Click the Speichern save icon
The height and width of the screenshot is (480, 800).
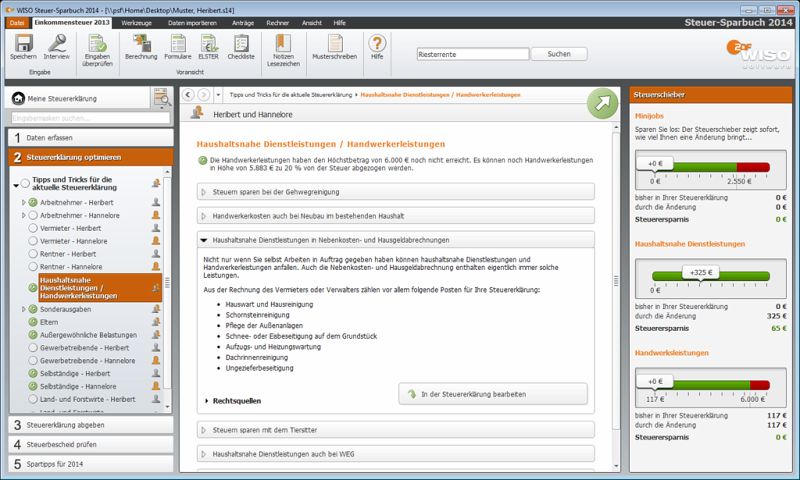point(24,44)
